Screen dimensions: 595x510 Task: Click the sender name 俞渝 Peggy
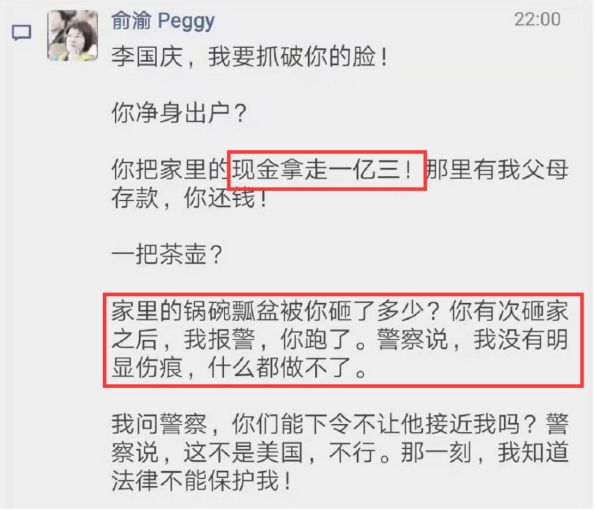[163, 20]
